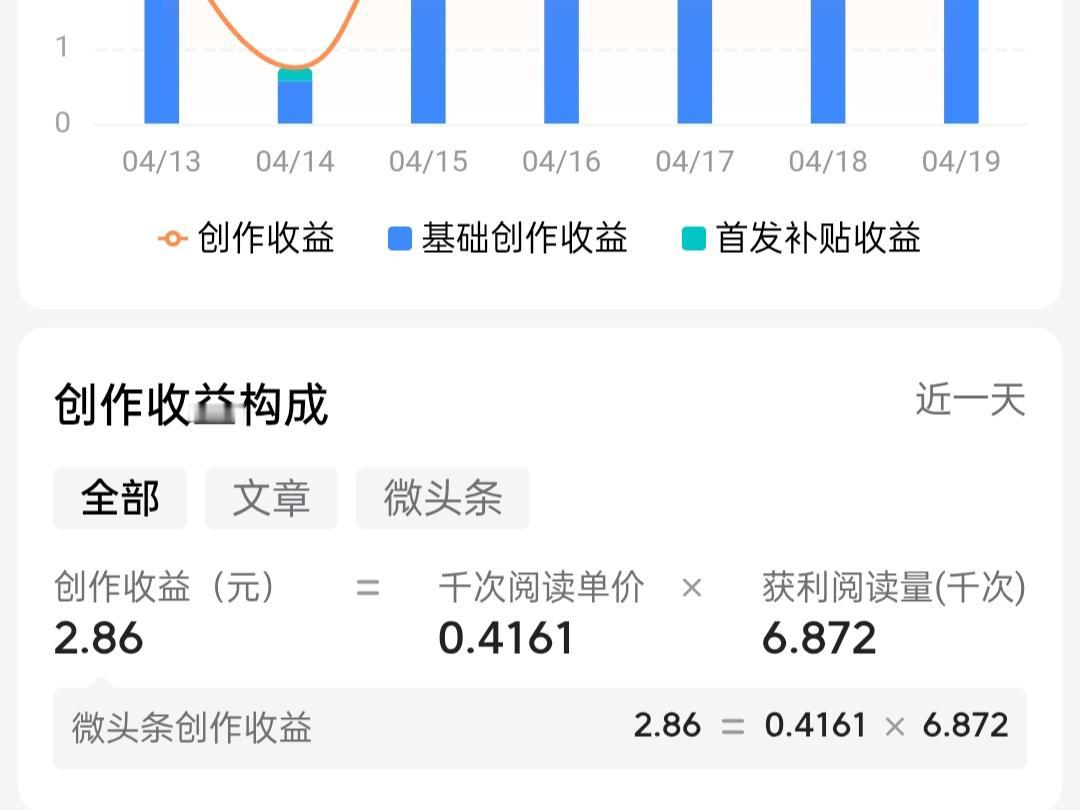
Task: Toggle the teal 首发补贴收益 legend square
Action: pyautogui.click(x=694, y=238)
